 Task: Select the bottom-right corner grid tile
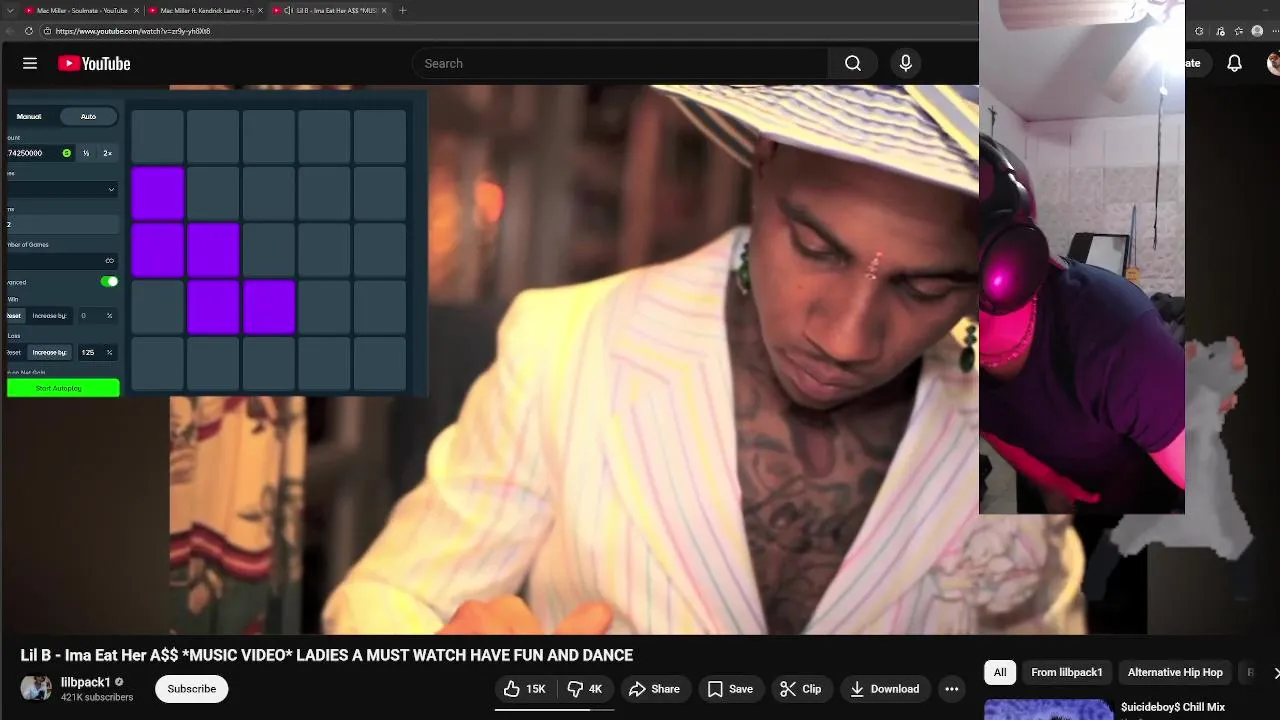[380, 364]
